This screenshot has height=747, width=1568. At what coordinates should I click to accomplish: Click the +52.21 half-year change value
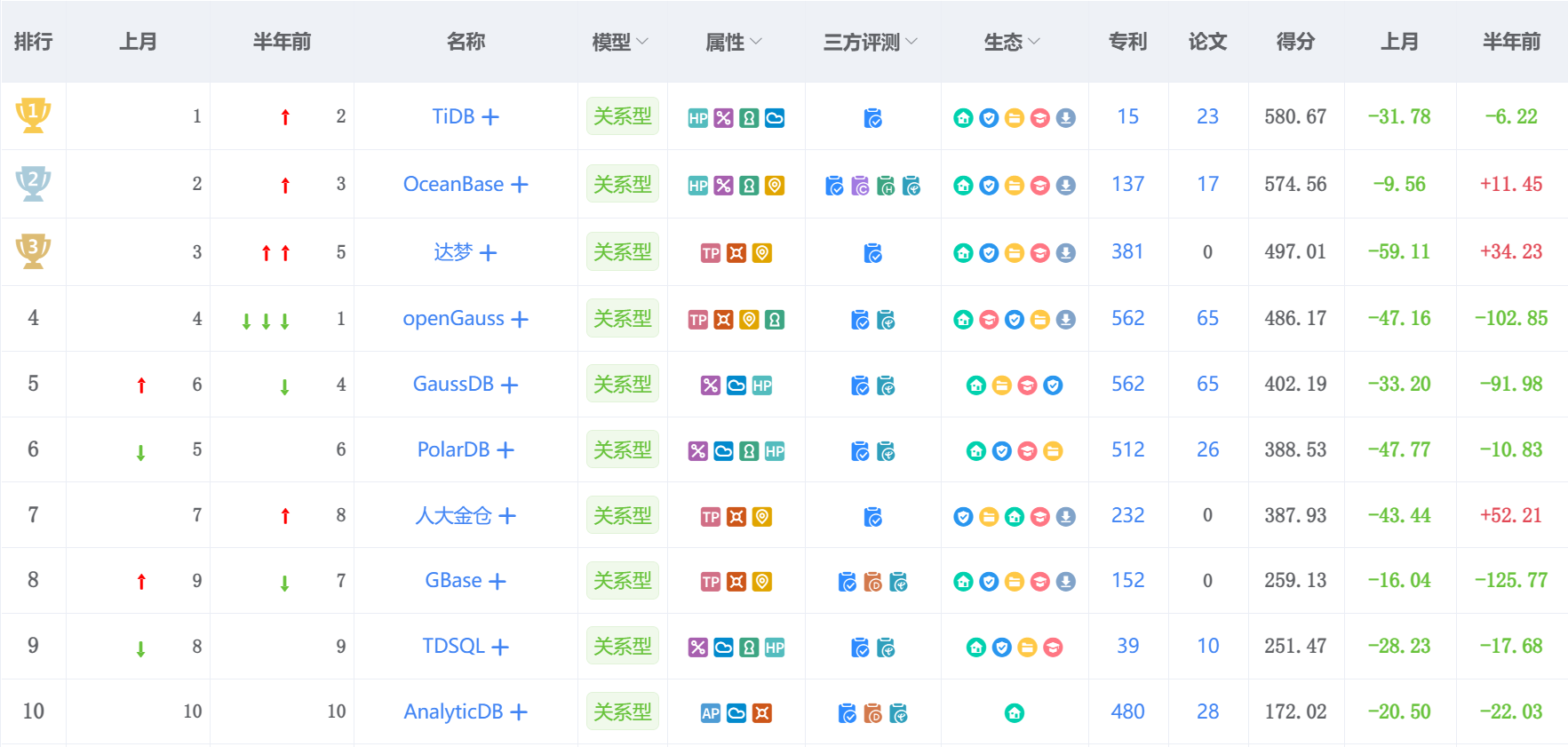(x=1511, y=516)
